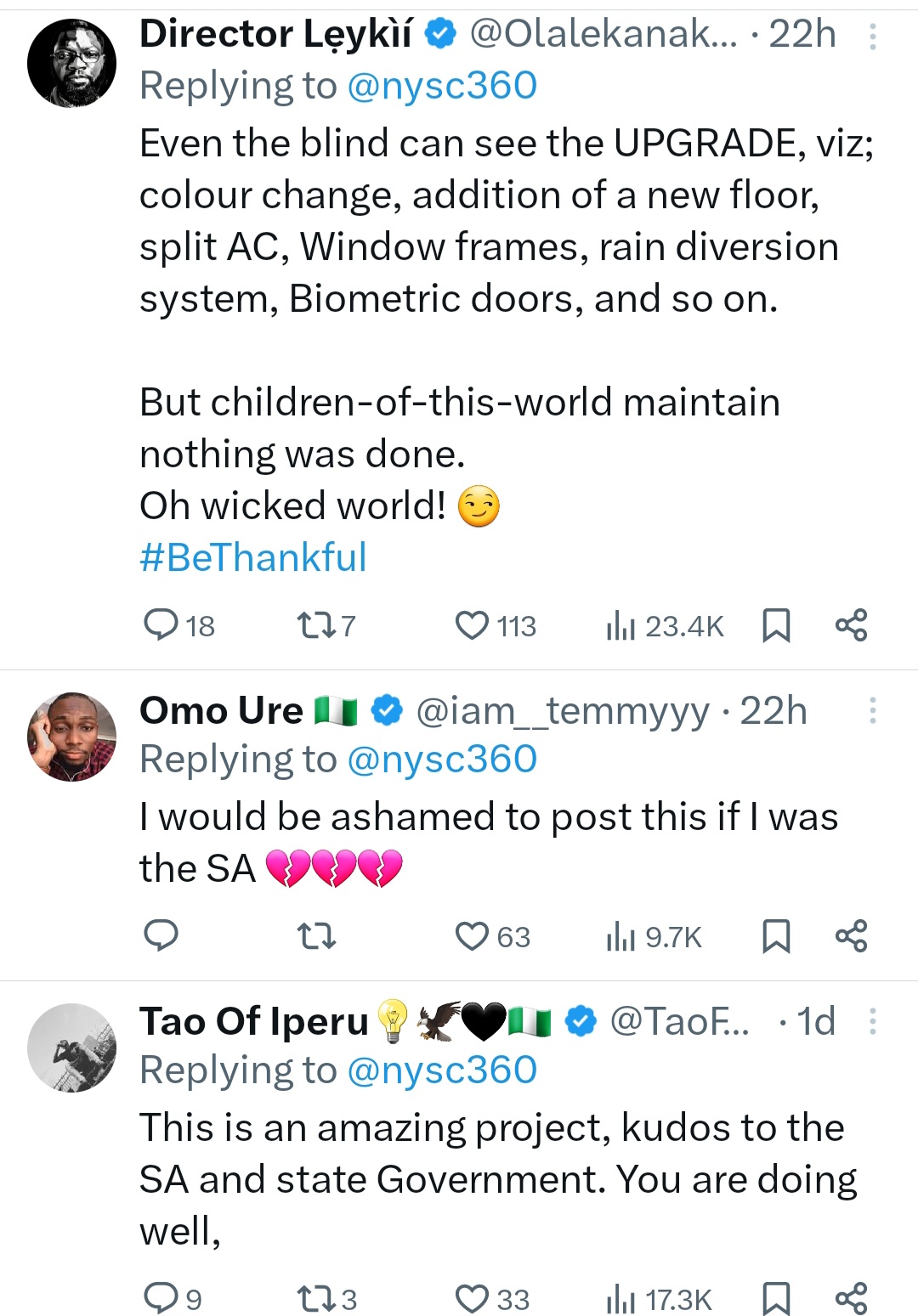Reply to Director Leykii's tweet
Image resolution: width=918 pixels, height=1316 pixels.
[161, 625]
